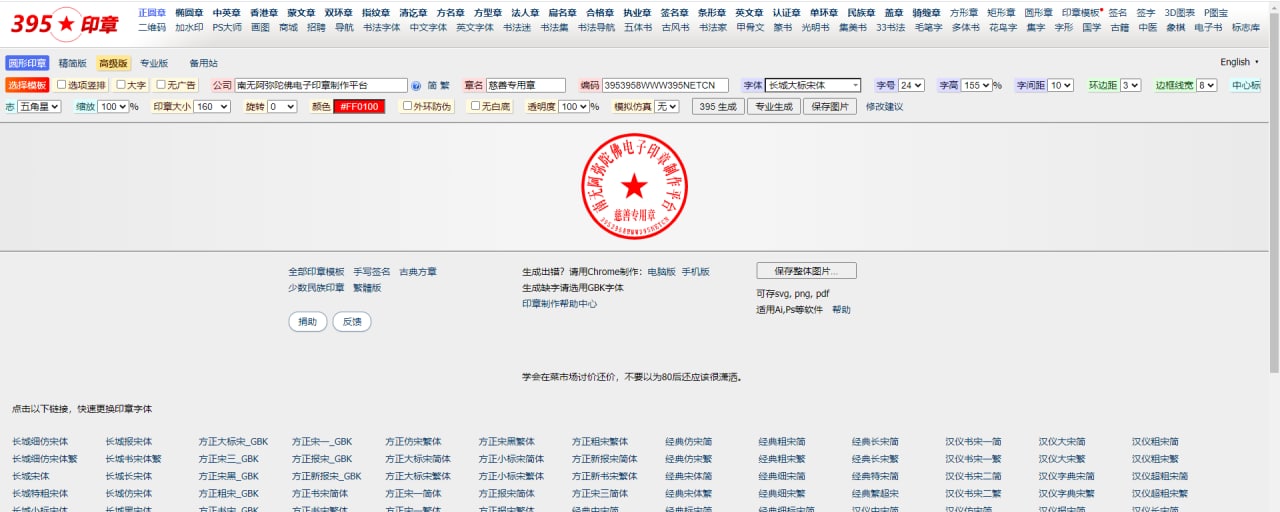Toggle the 选项竖排 checkbox
The width and height of the screenshot is (1280, 512).
[62, 85]
